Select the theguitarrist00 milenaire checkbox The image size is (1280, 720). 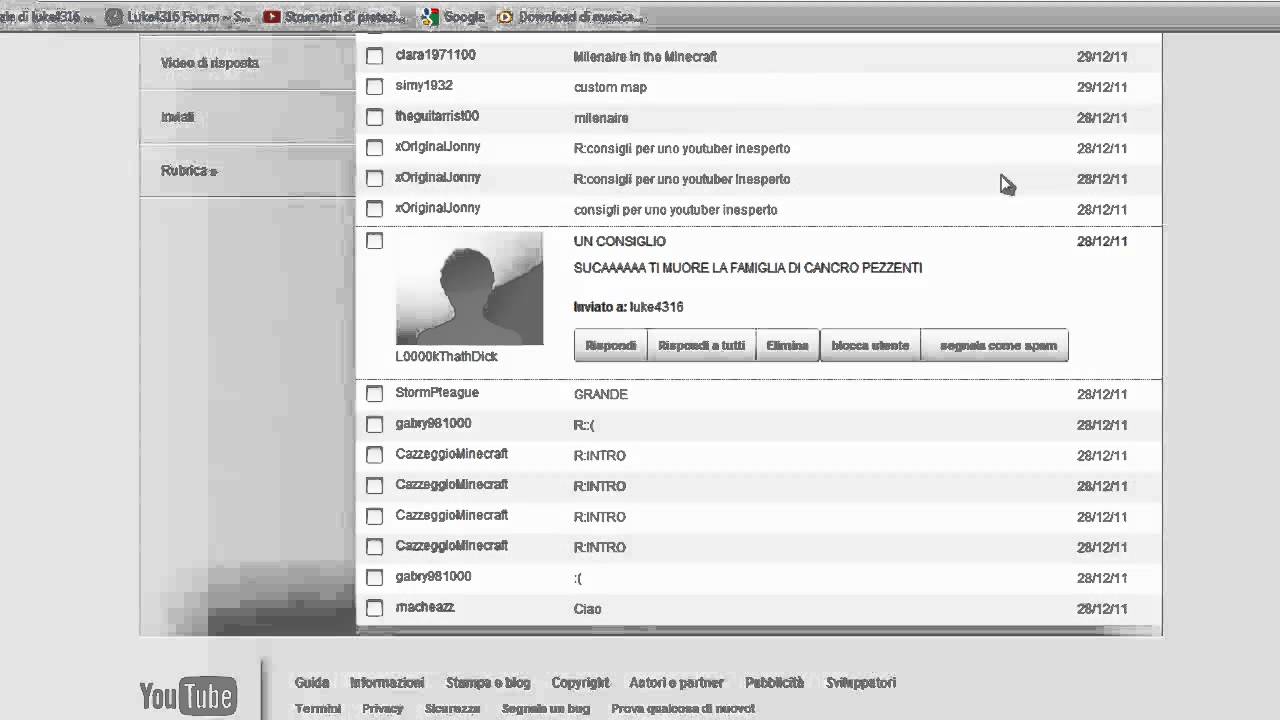point(374,117)
